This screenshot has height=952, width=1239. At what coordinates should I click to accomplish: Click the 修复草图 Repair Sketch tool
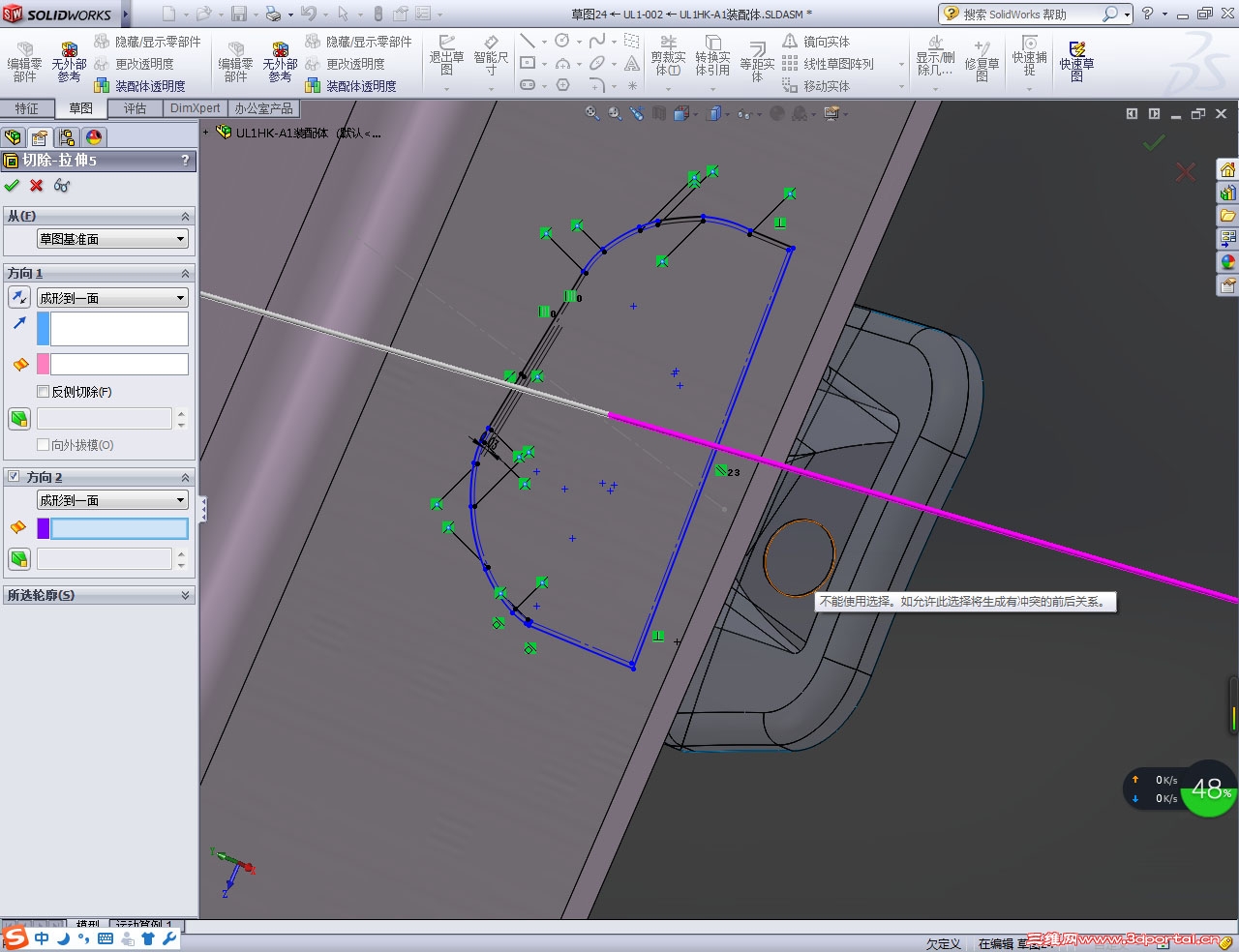click(x=982, y=60)
